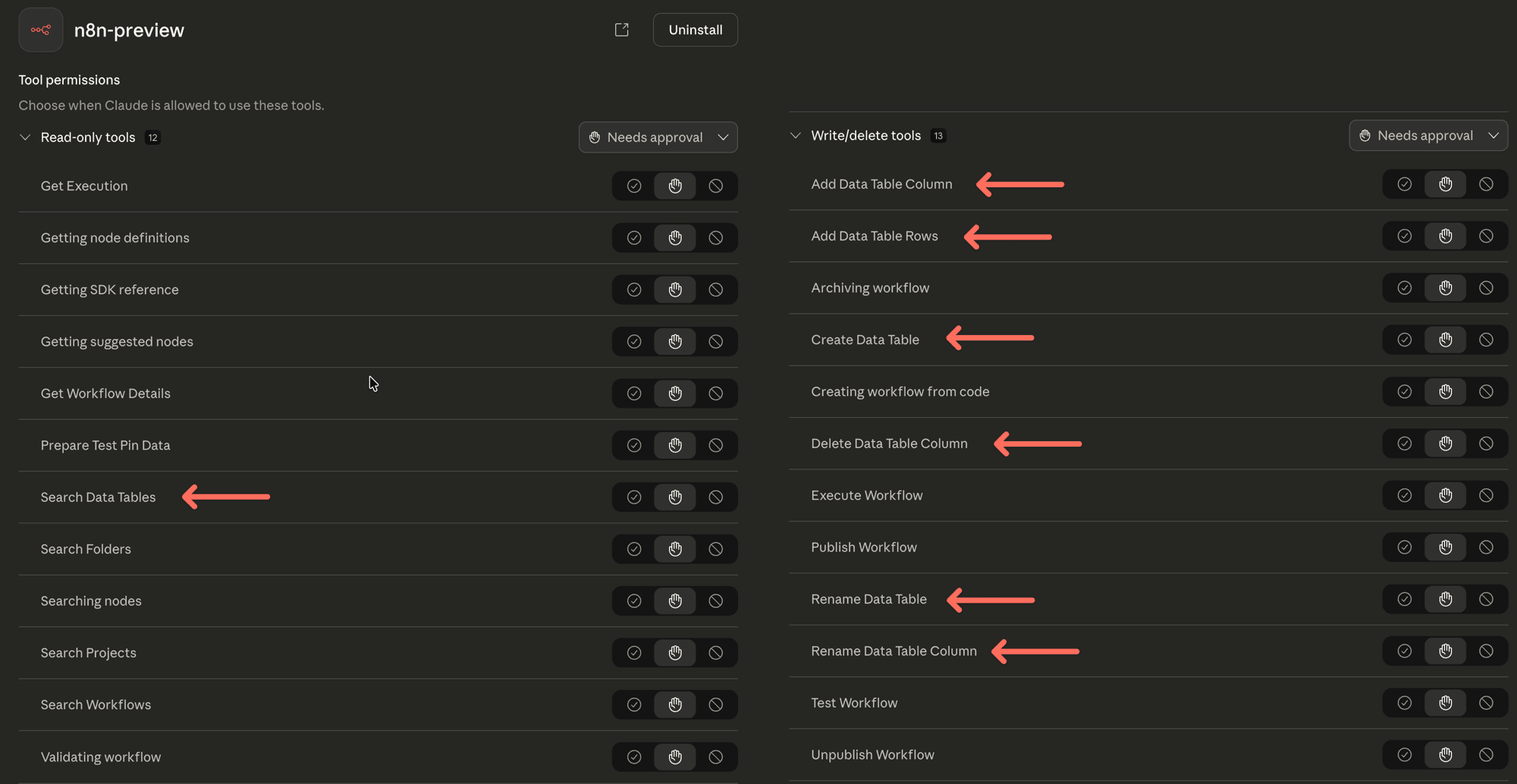Screen dimensions: 1517x784
Task: Click the Test Workflow tool label
Action: click(854, 703)
